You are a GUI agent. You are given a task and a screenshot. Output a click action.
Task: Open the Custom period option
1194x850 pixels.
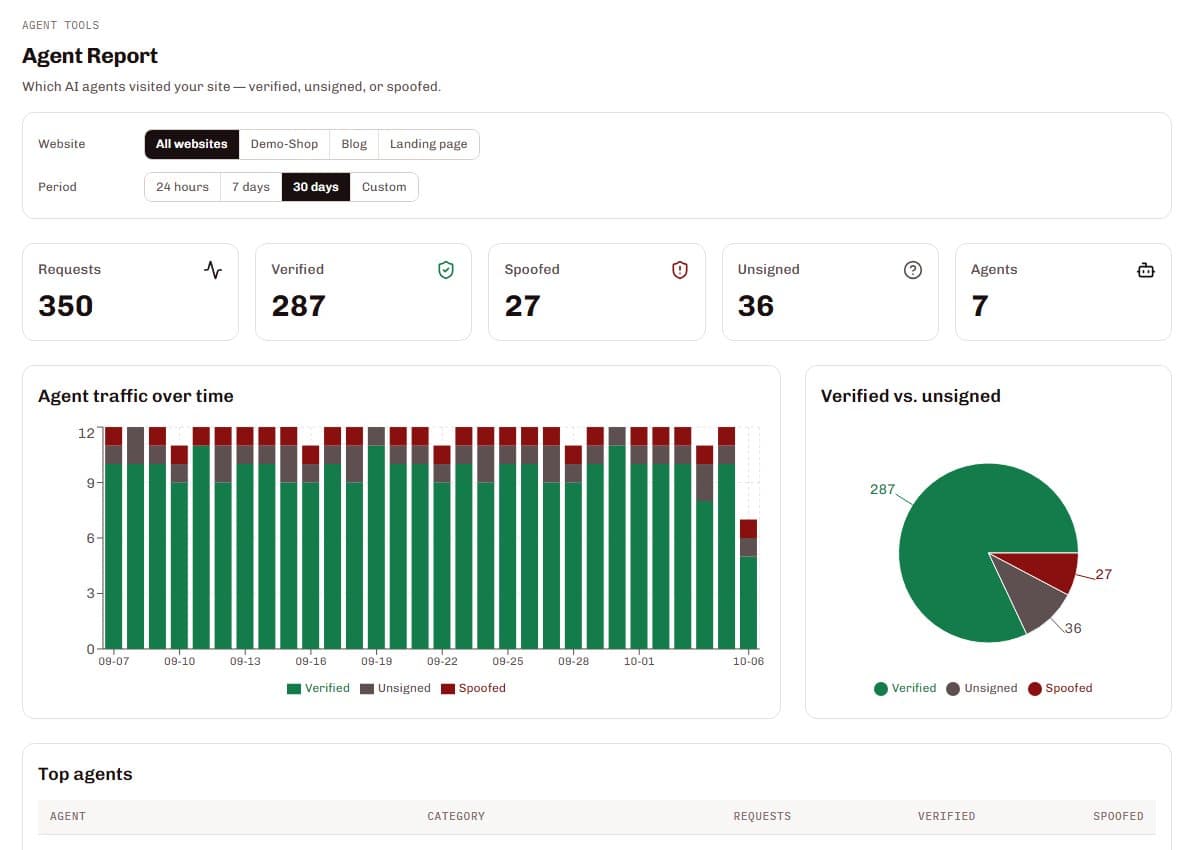coord(384,187)
